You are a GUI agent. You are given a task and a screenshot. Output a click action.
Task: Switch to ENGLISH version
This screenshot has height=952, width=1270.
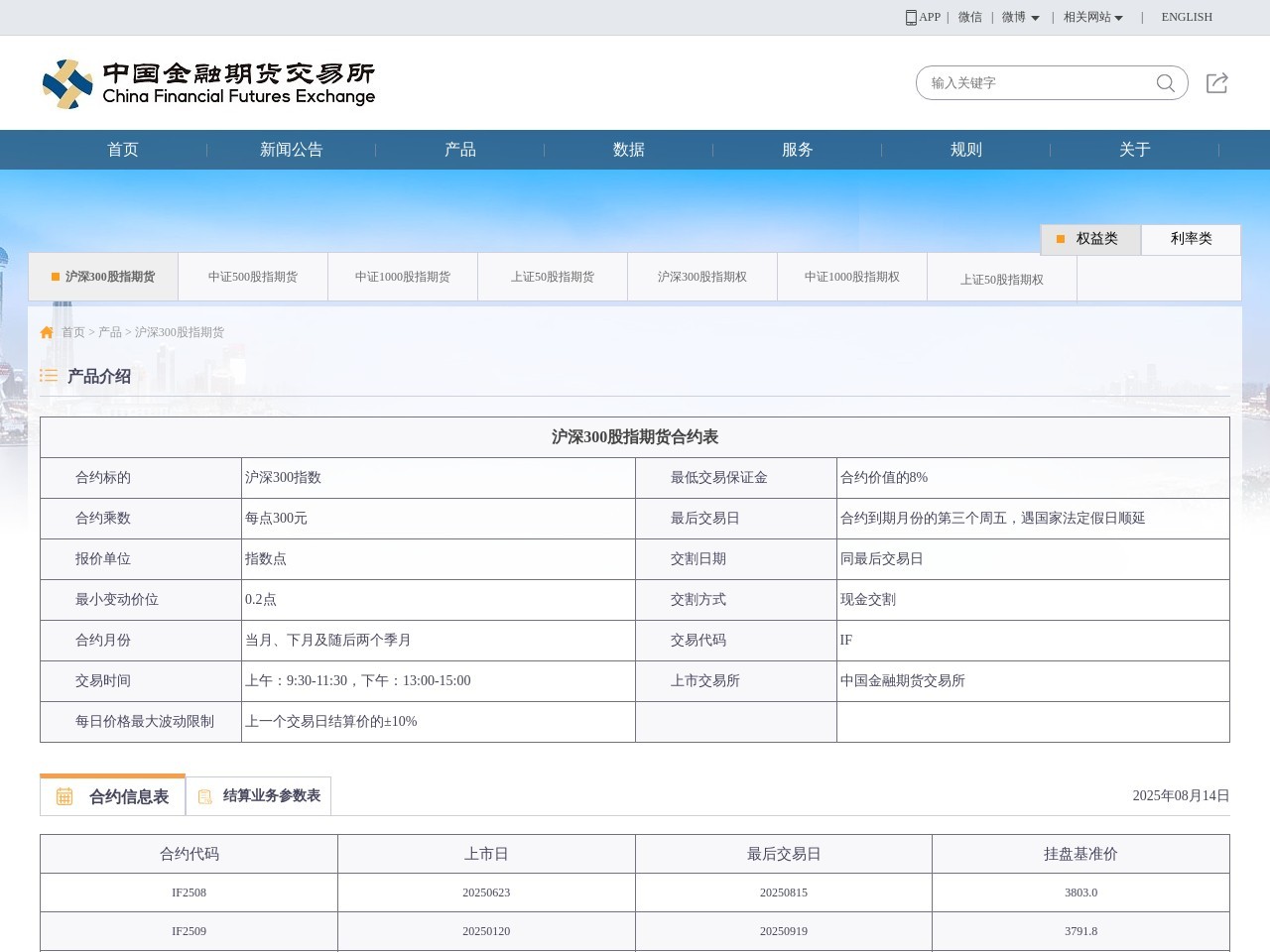pos(1187,17)
